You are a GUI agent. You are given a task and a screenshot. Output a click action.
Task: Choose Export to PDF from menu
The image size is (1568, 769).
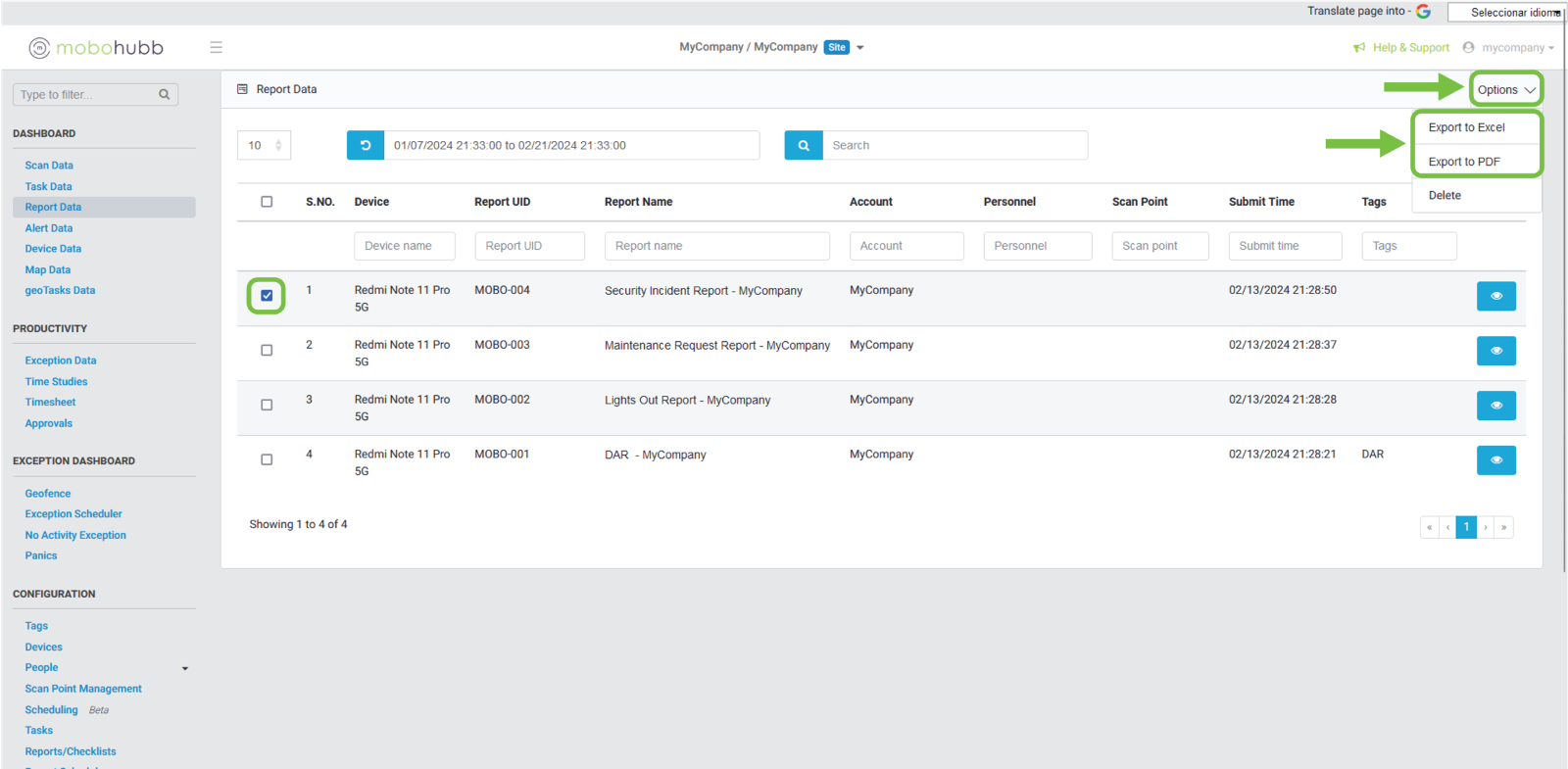[x=1463, y=162]
